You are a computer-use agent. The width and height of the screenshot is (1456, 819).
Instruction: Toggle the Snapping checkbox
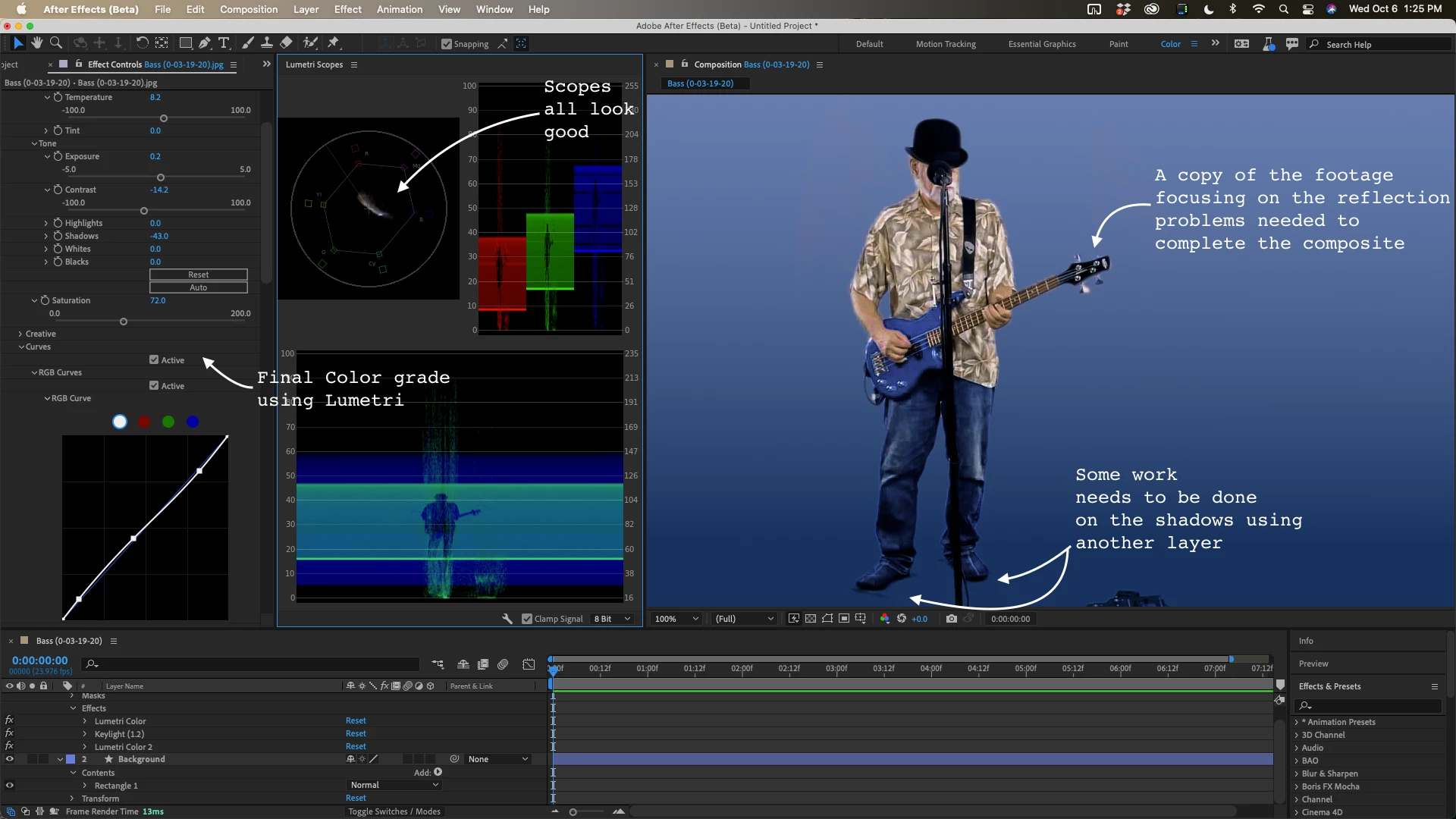(447, 44)
